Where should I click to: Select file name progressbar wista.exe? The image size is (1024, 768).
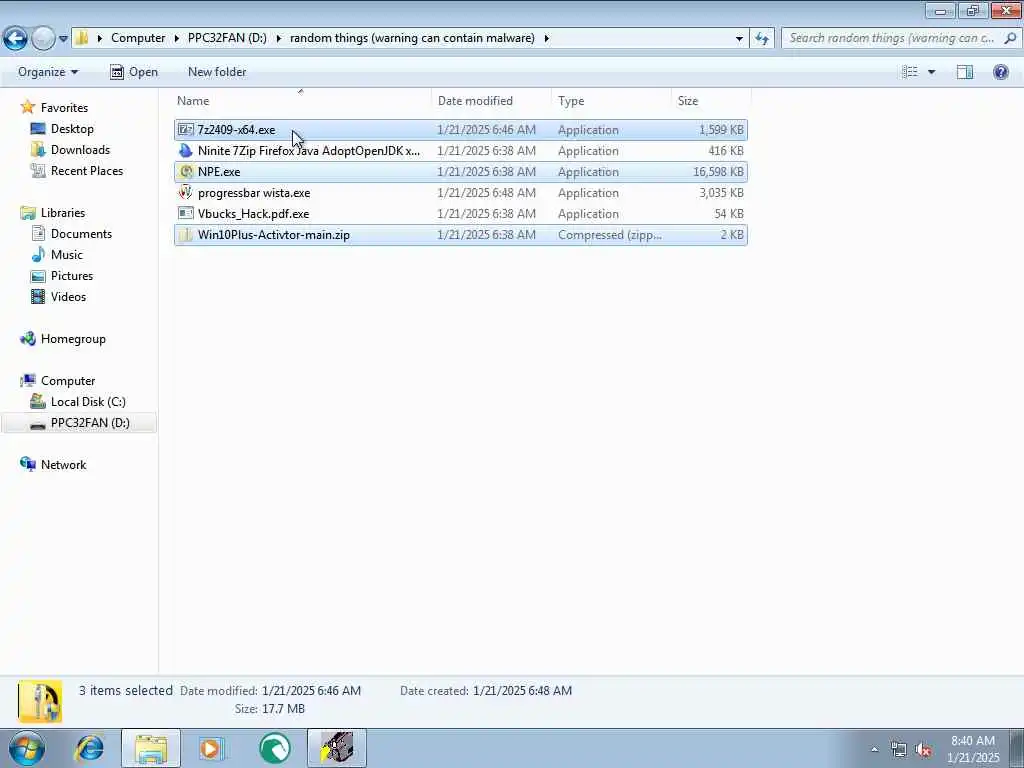point(254,193)
